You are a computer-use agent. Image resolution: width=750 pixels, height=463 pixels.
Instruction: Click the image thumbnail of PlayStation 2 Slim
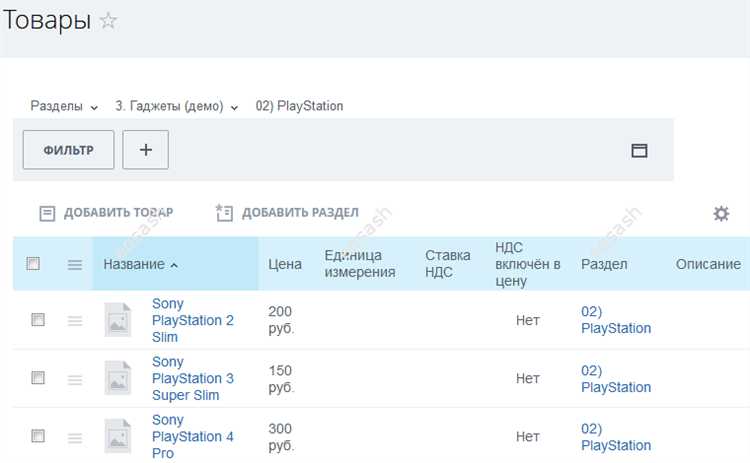(x=118, y=320)
